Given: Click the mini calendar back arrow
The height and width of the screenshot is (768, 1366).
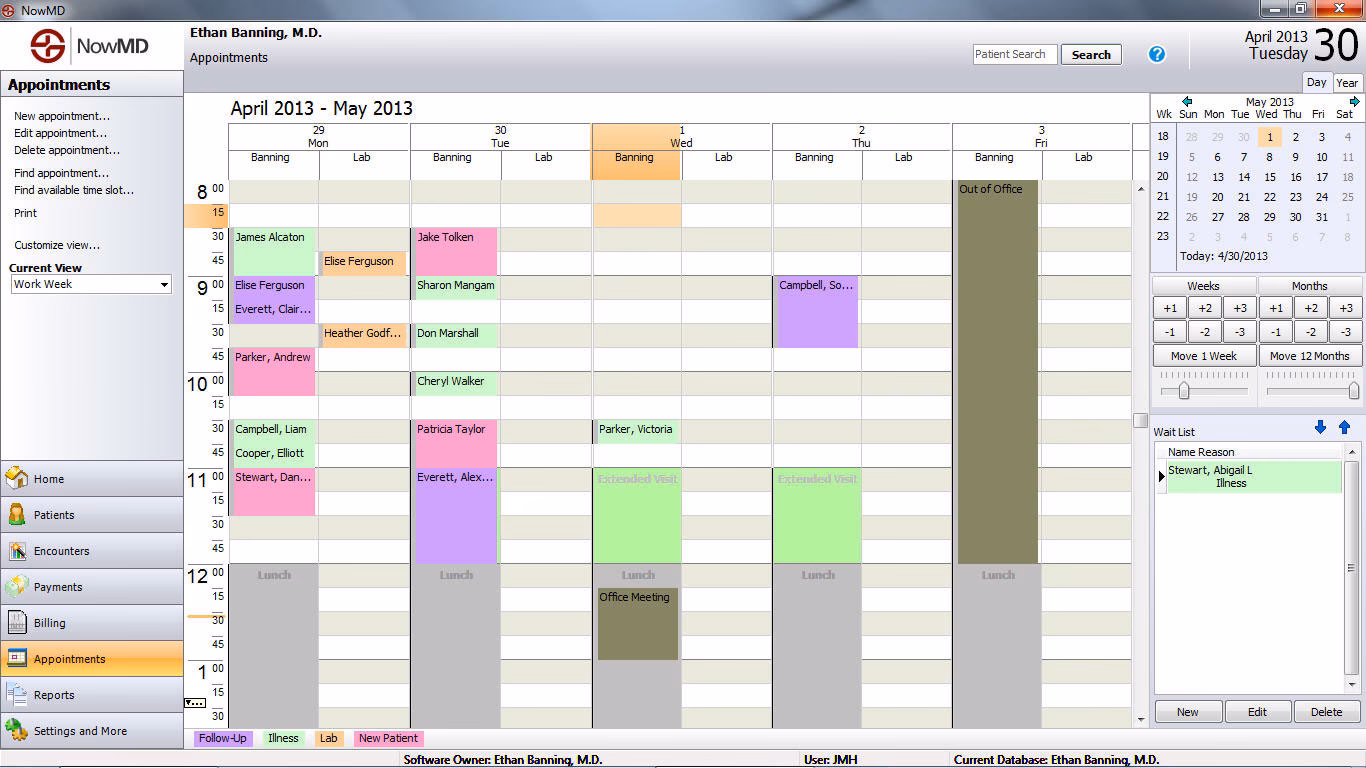Looking at the screenshot, I should 1189,101.
